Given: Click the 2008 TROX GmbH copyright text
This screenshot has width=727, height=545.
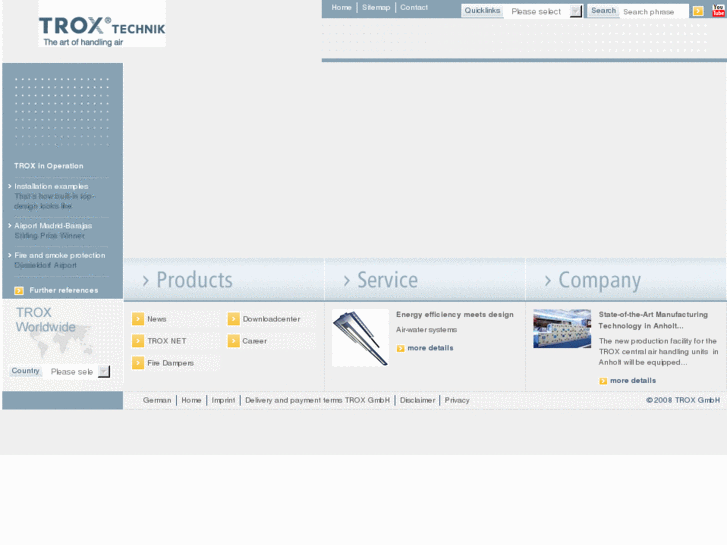Looking at the screenshot, I should coord(683,400).
